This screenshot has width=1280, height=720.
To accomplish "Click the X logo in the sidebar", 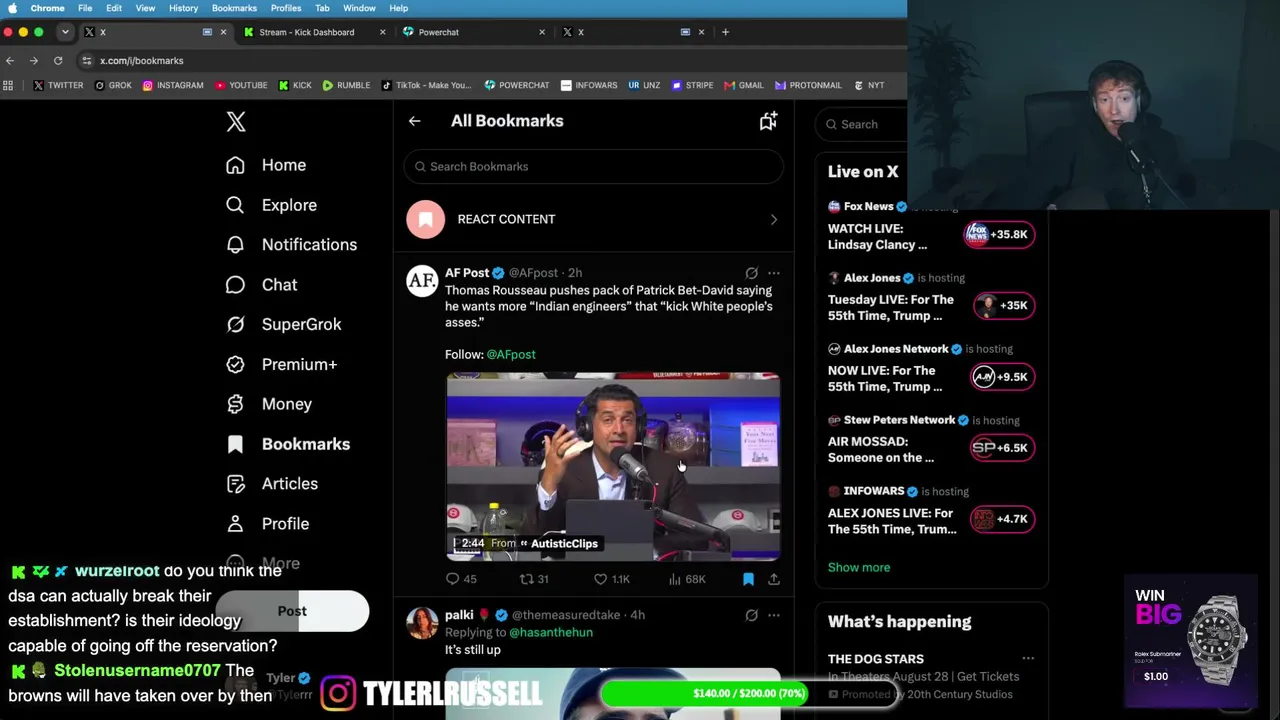I will click(x=236, y=122).
